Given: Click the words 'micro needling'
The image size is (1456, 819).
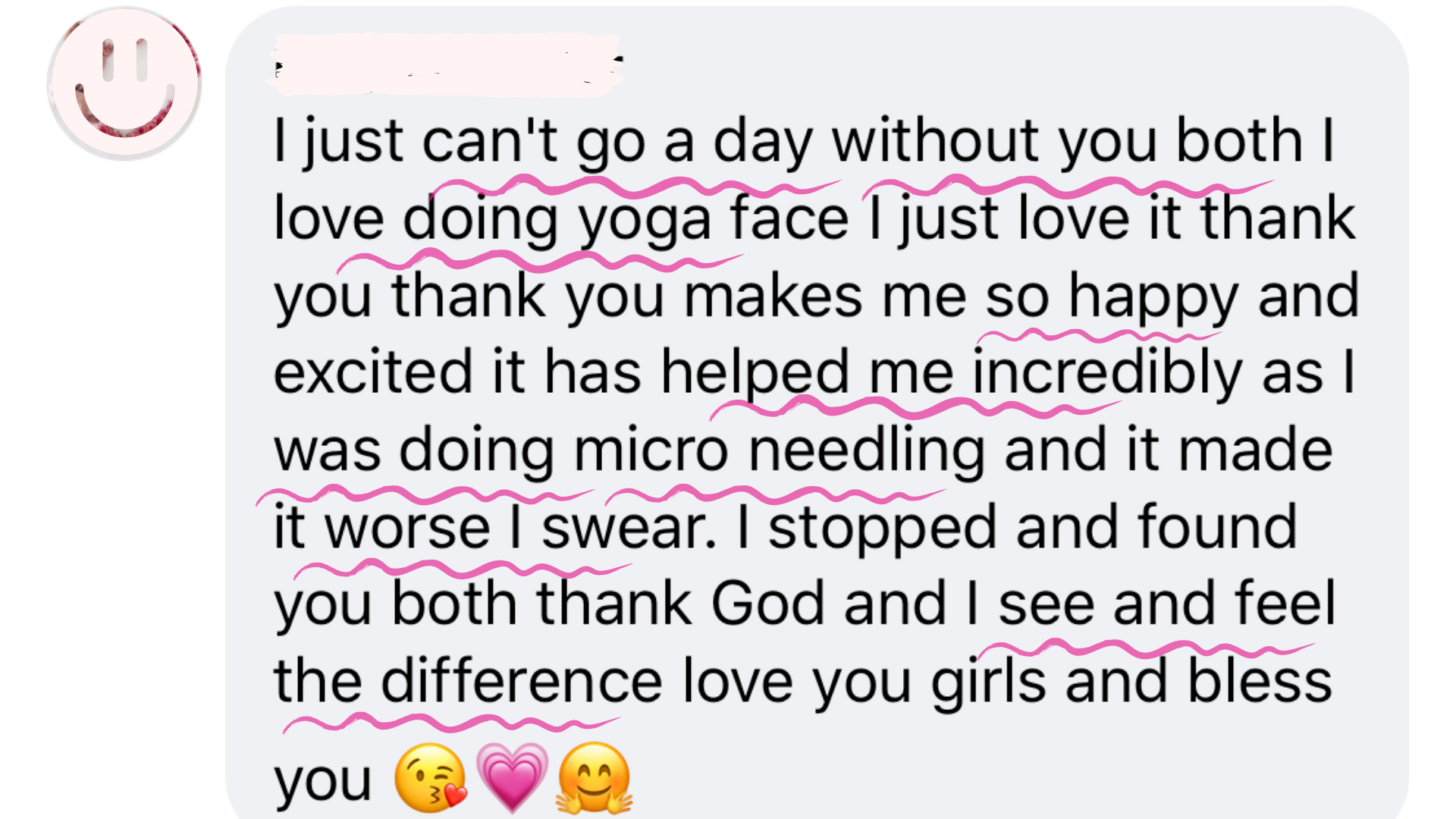Looking at the screenshot, I should (x=780, y=450).
